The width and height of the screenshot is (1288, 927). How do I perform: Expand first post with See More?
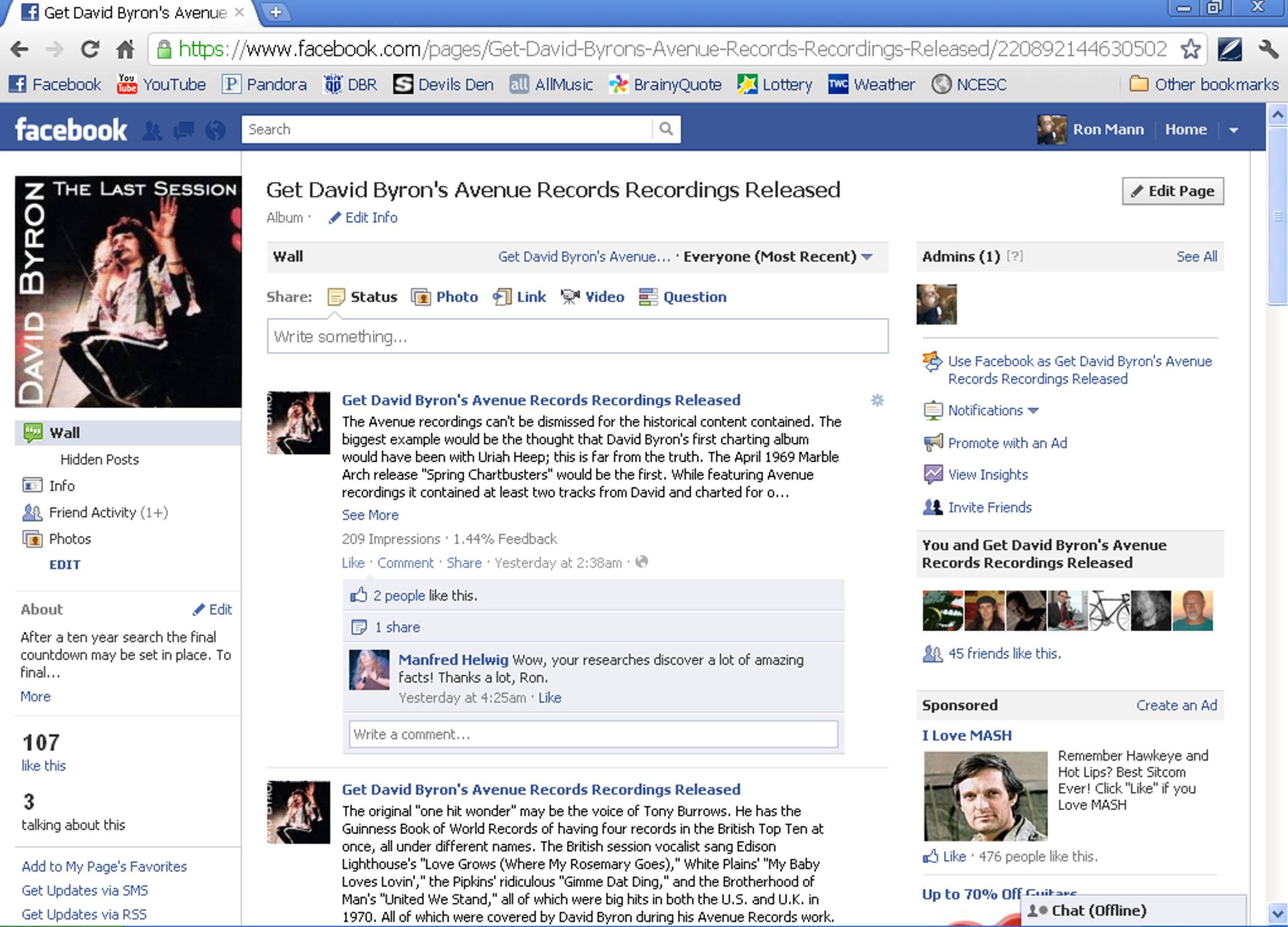[370, 515]
